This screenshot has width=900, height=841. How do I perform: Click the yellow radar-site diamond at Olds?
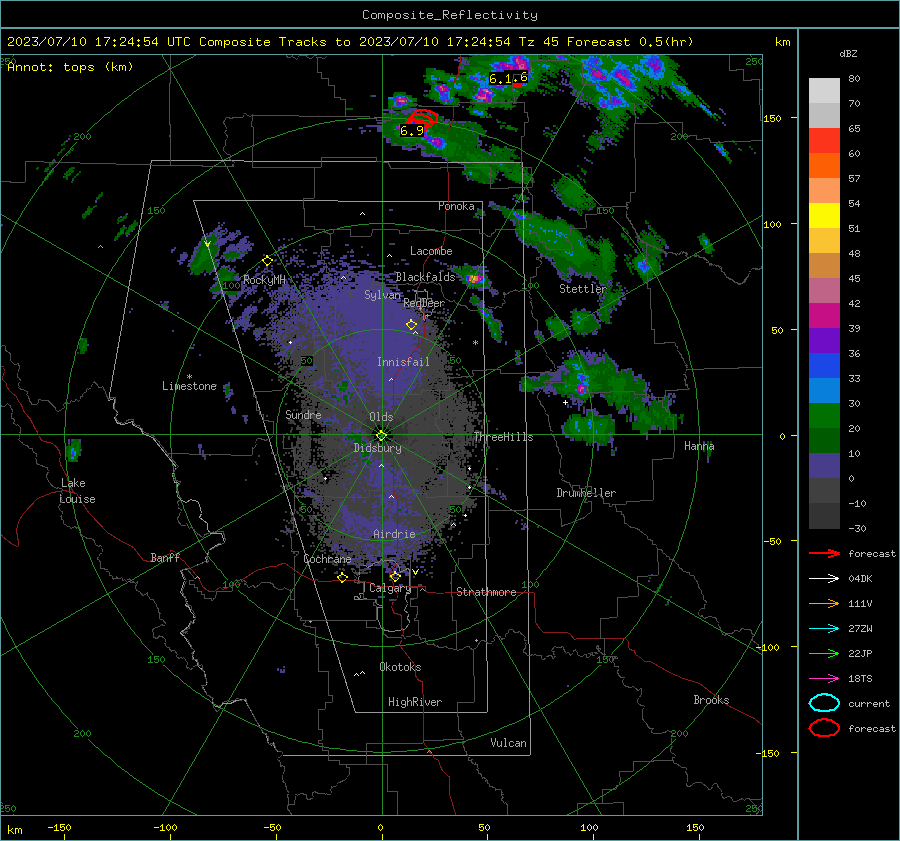point(382,435)
